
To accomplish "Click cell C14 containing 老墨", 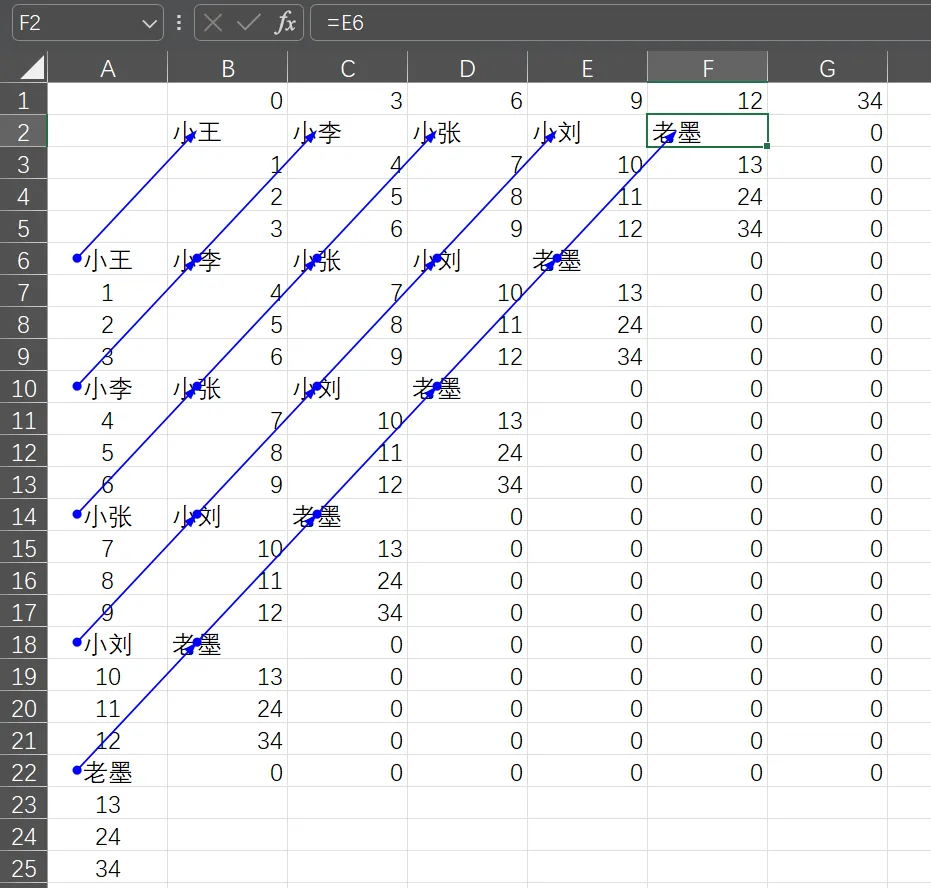I will [x=347, y=516].
